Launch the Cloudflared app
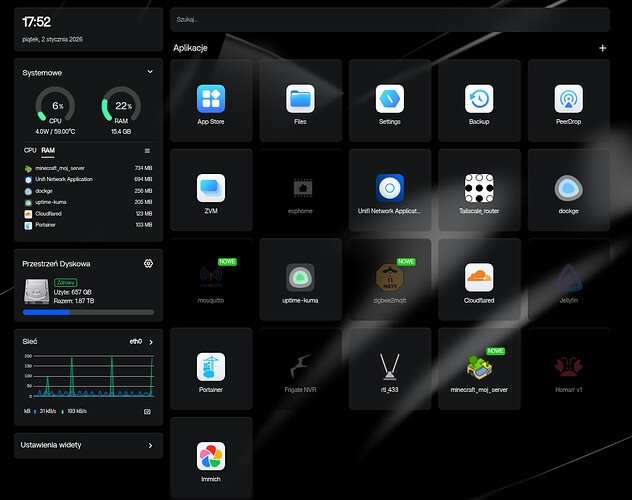This screenshot has height=500, width=632. click(479, 277)
